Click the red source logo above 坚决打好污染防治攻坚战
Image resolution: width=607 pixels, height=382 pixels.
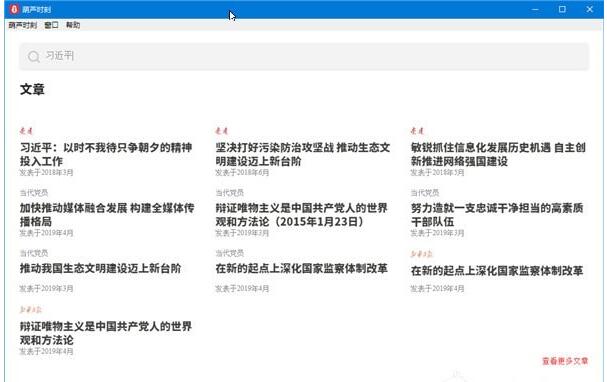pos(222,131)
